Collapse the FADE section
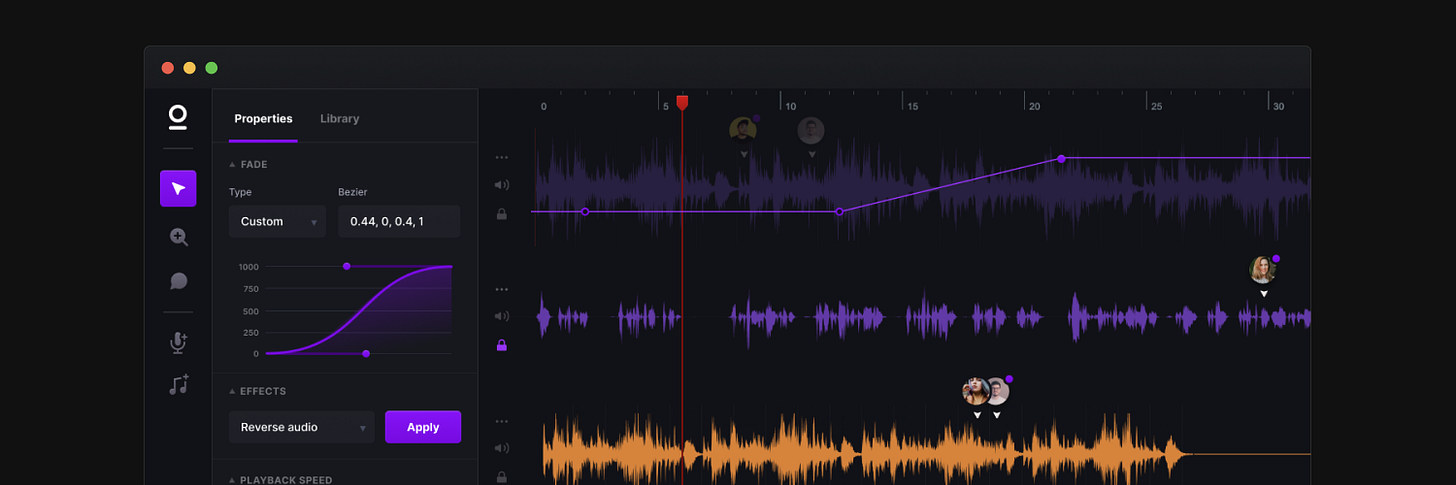 (x=233, y=164)
